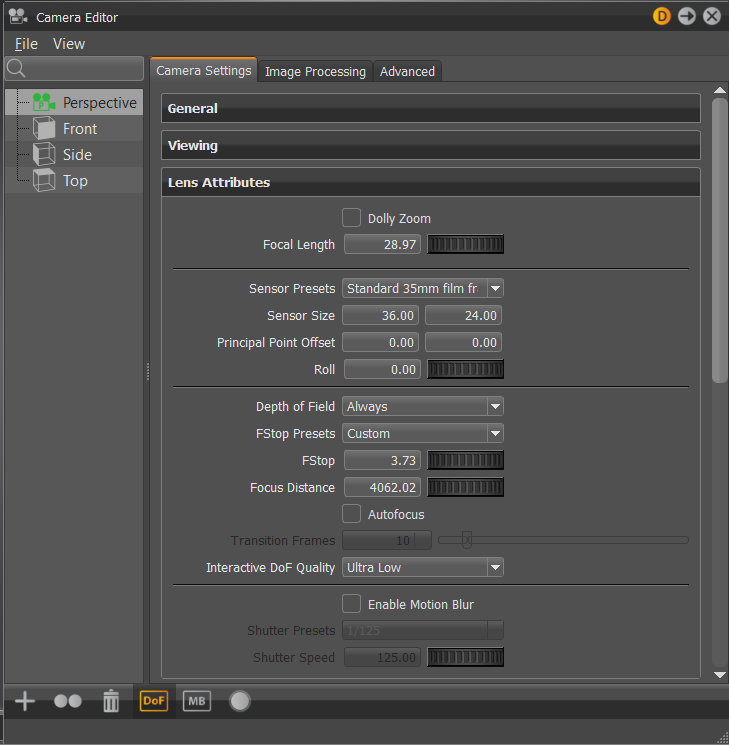Click the Roll value field

pos(382,369)
